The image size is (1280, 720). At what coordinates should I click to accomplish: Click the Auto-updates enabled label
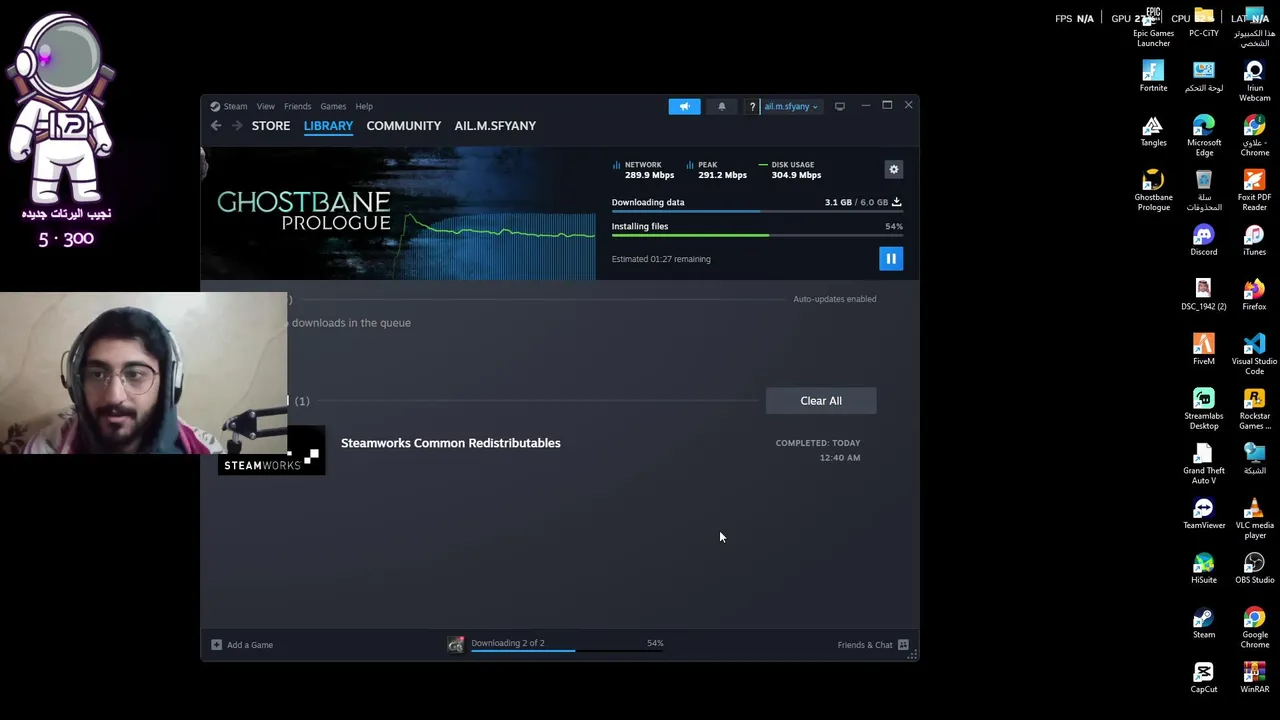pyautogui.click(x=835, y=299)
